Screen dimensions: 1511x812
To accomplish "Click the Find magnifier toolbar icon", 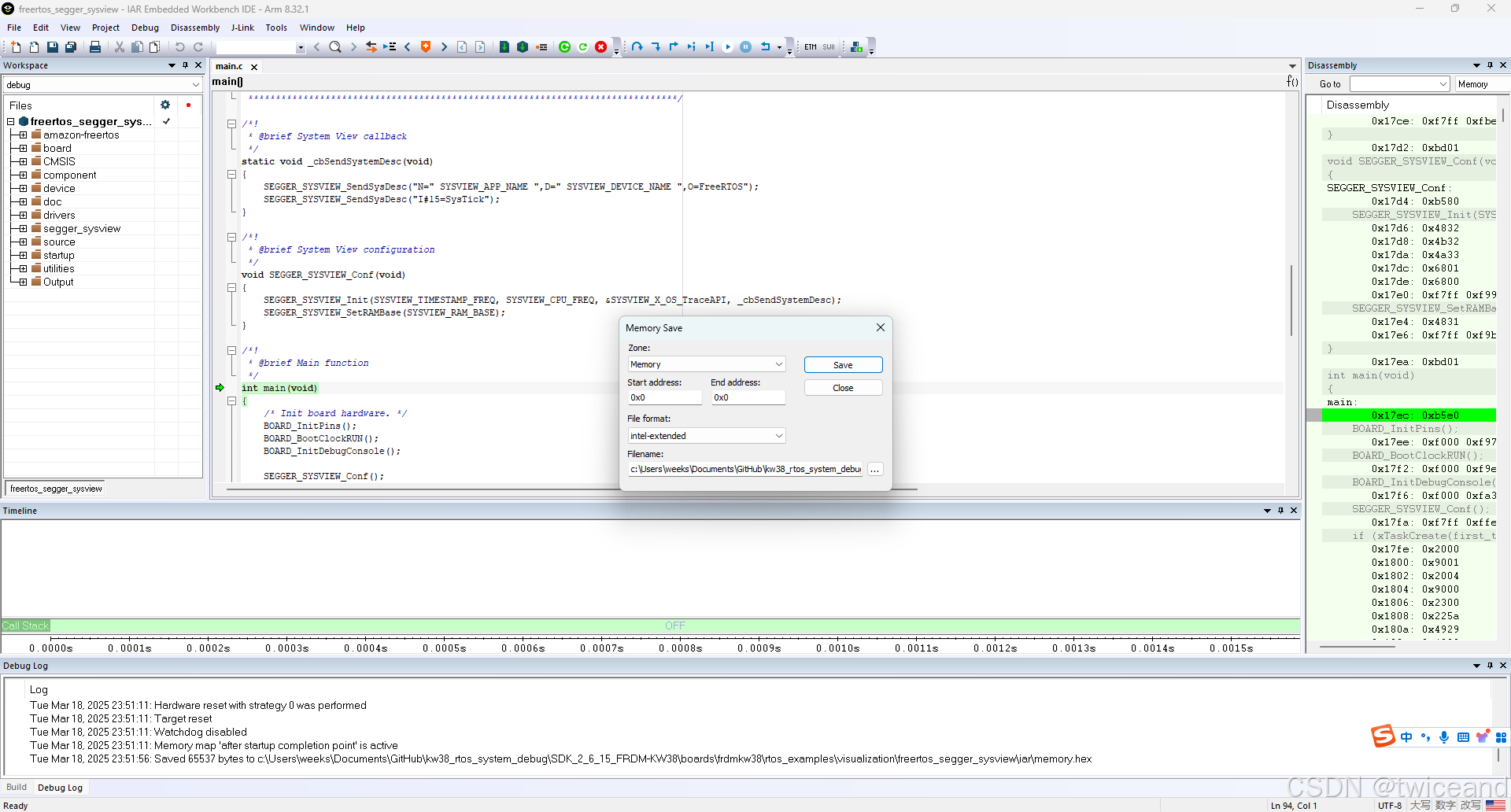I will (x=335, y=47).
